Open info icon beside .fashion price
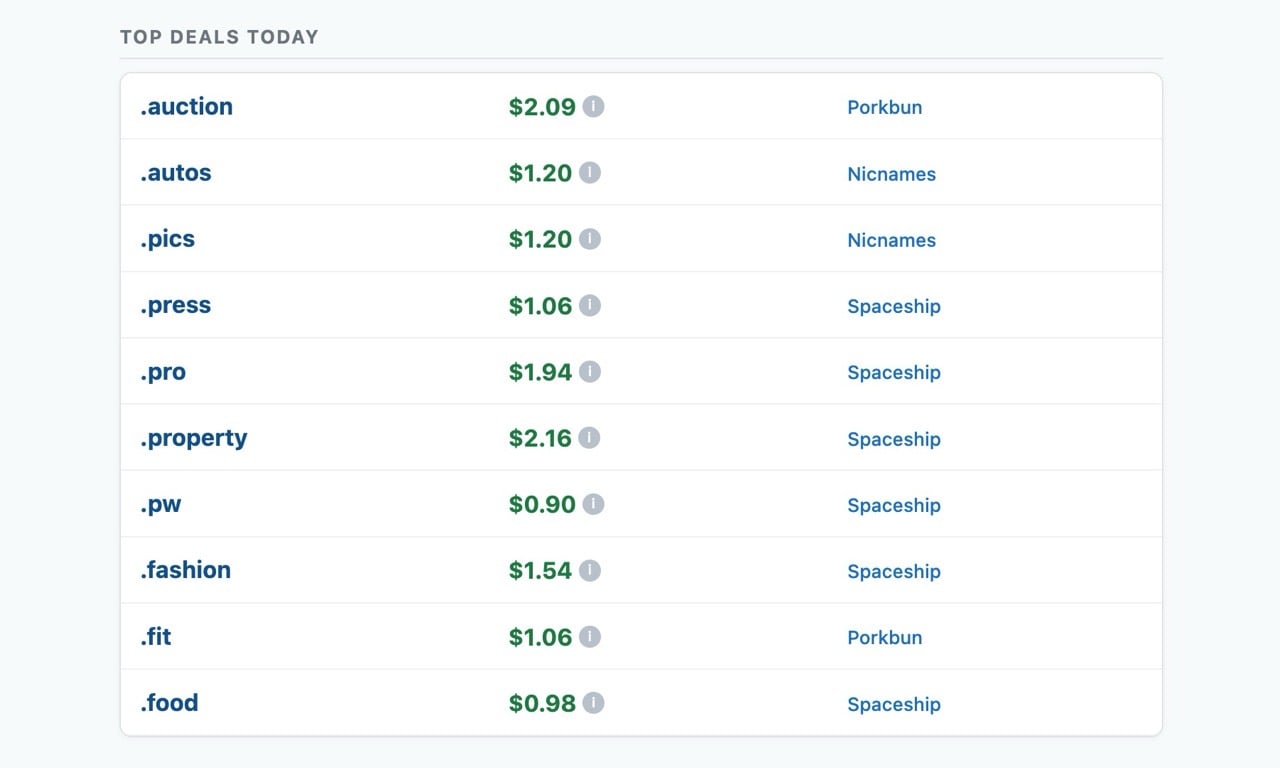 590,570
